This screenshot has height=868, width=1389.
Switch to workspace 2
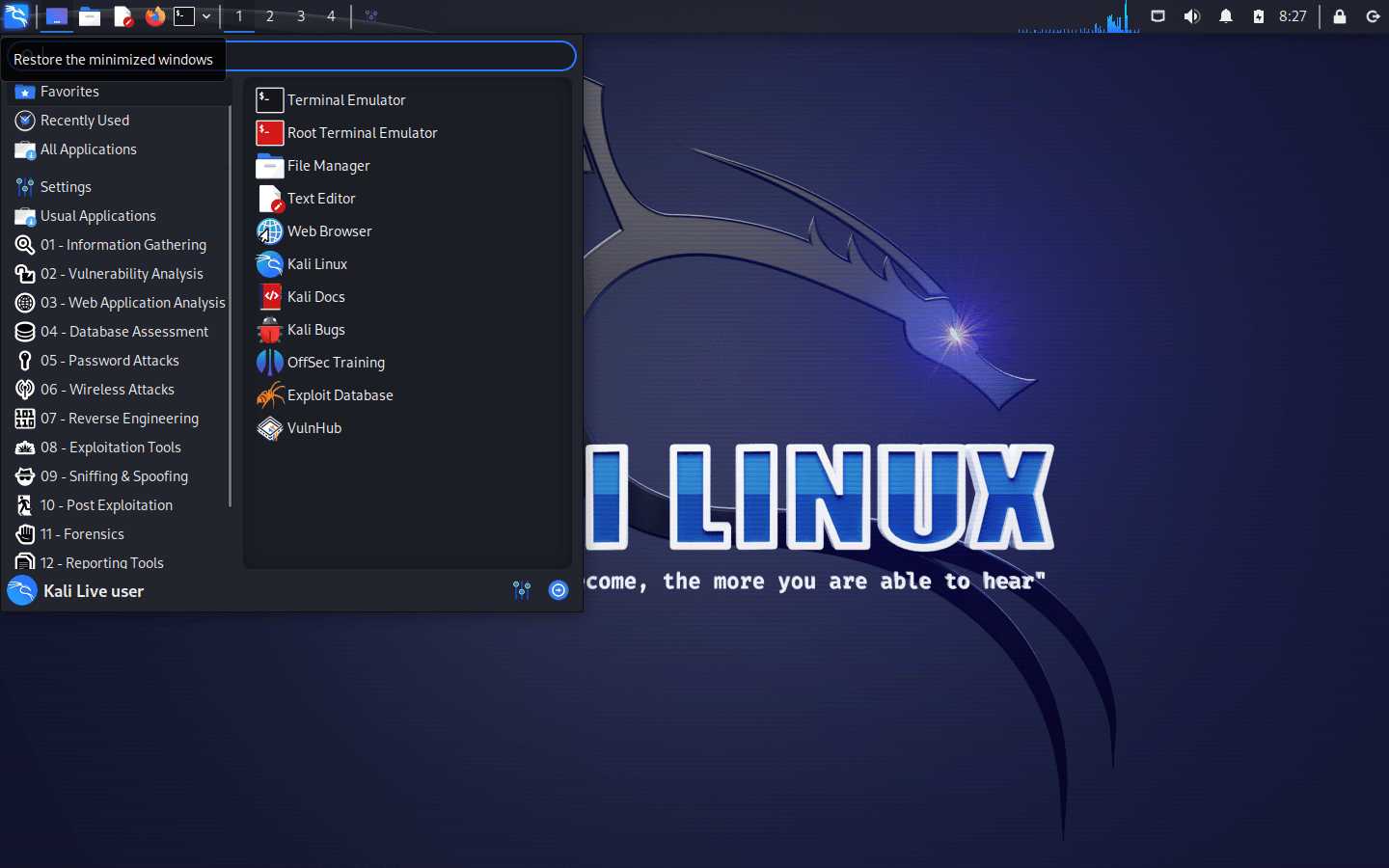[270, 16]
